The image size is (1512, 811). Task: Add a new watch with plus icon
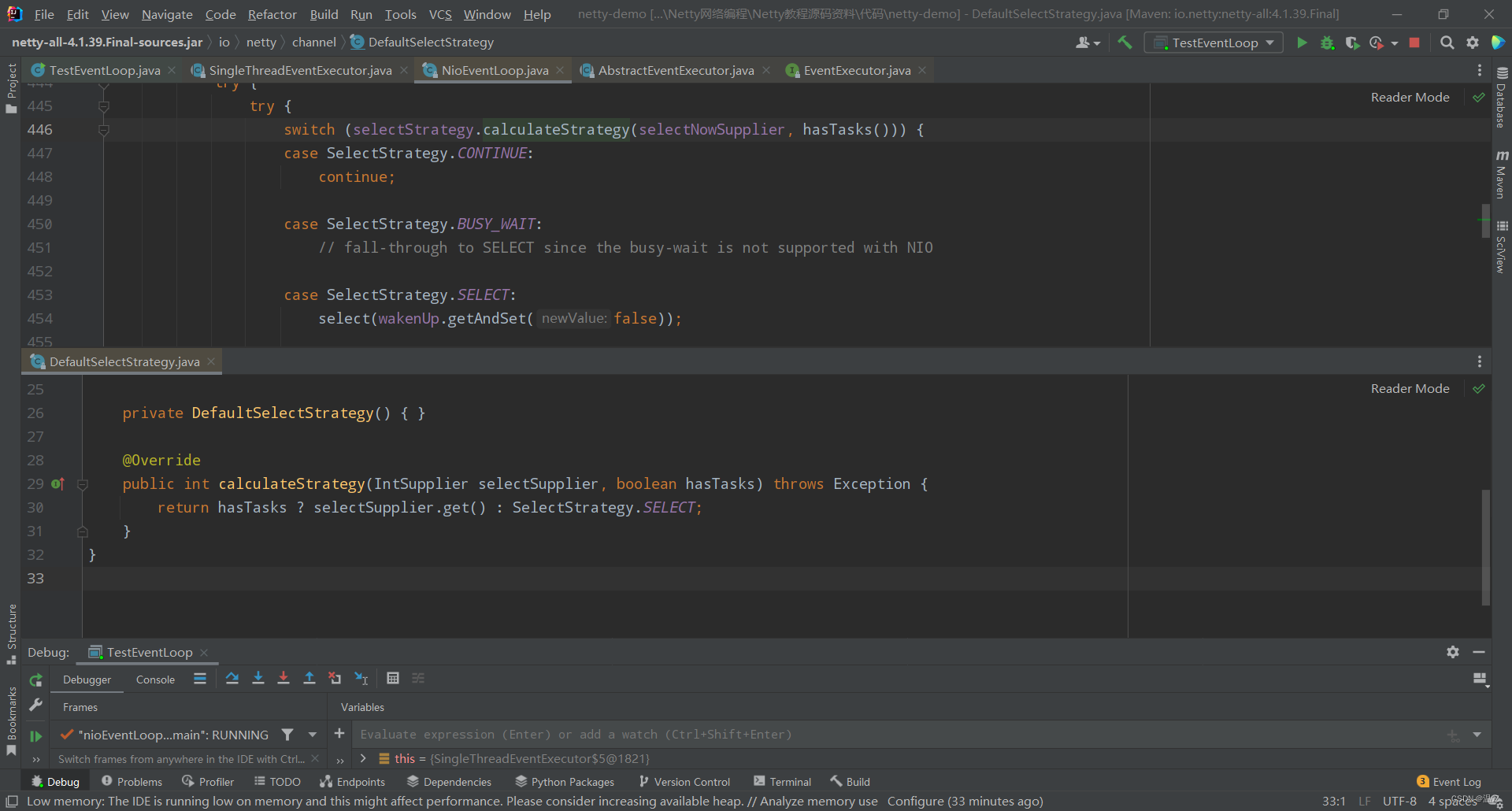(x=339, y=734)
